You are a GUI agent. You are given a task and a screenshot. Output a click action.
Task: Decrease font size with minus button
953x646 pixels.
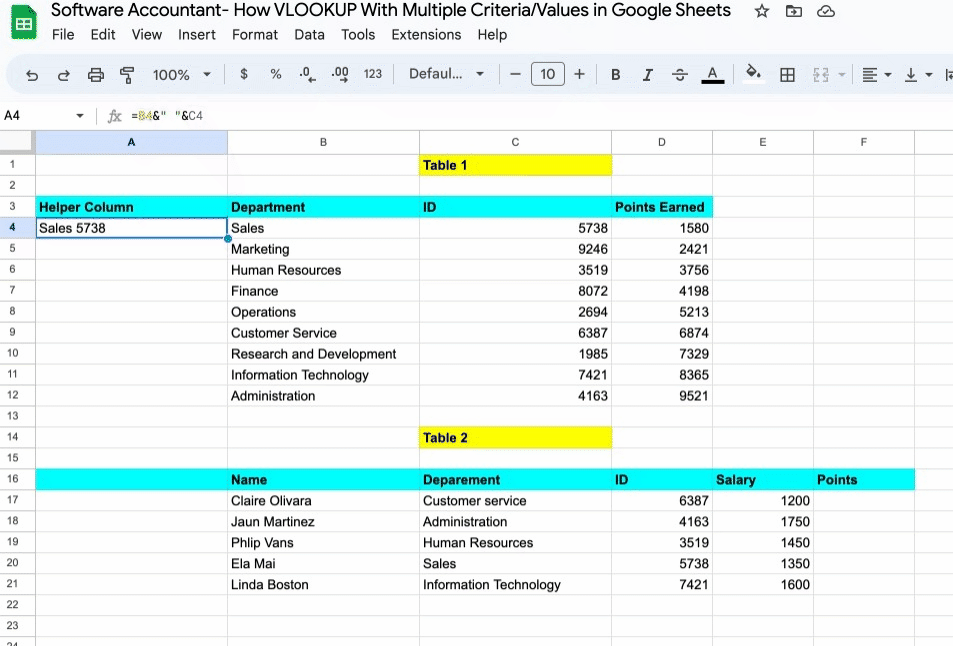515,74
